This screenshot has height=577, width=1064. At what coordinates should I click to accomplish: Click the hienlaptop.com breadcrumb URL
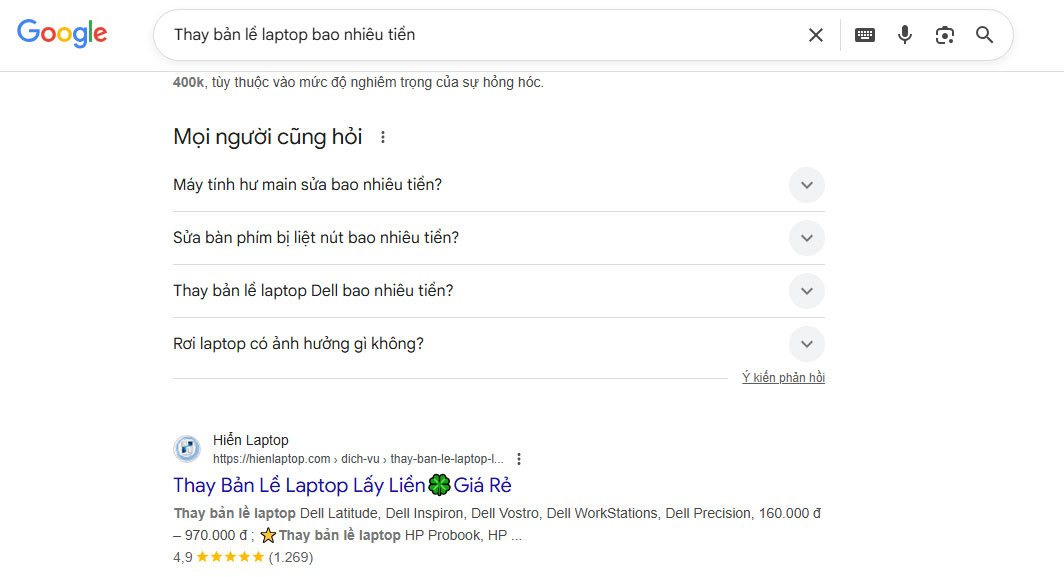pos(358,459)
